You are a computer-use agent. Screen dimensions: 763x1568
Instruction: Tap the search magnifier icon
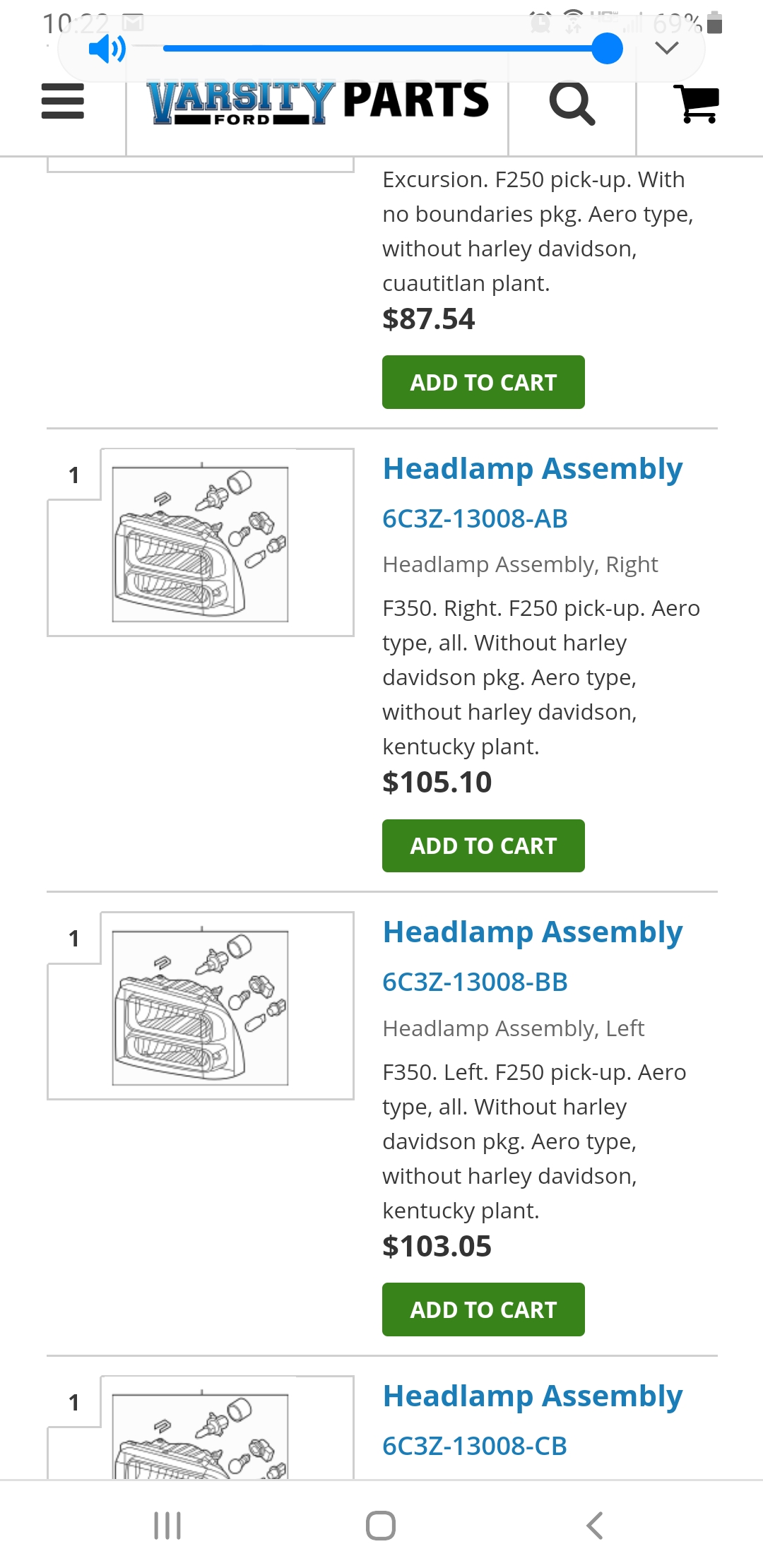(x=572, y=103)
